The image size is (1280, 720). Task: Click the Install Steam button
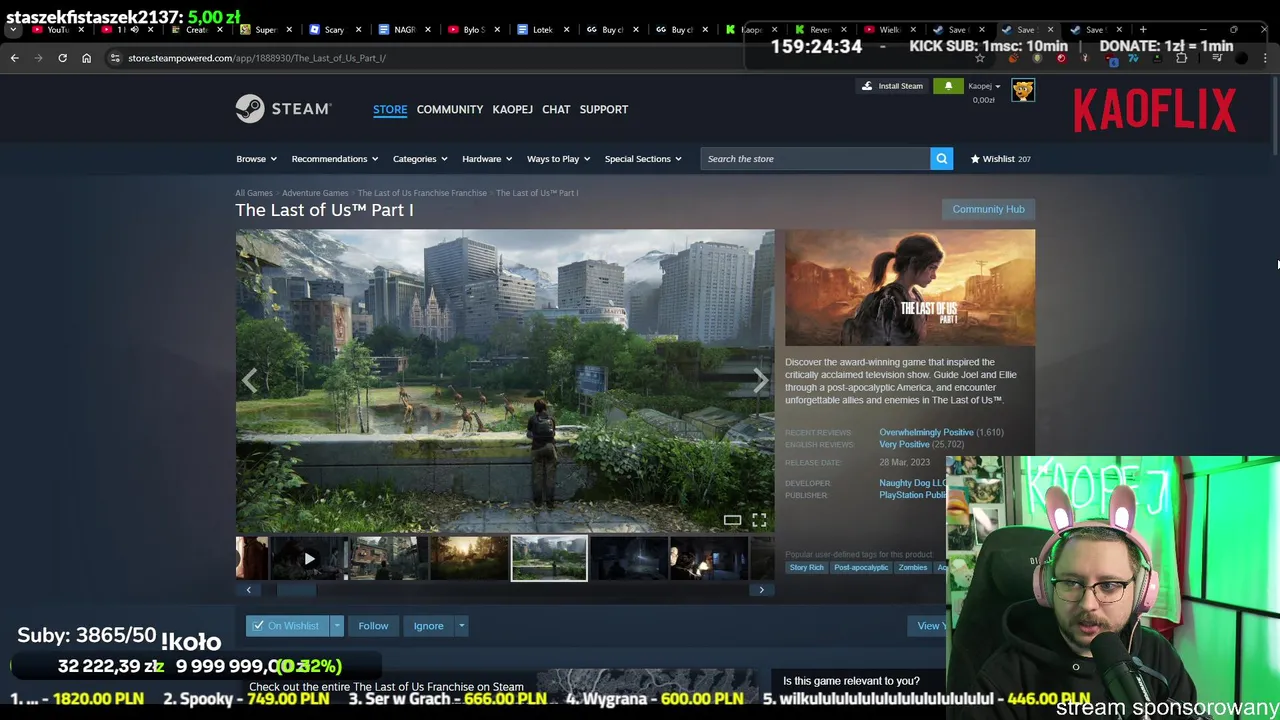(x=892, y=86)
